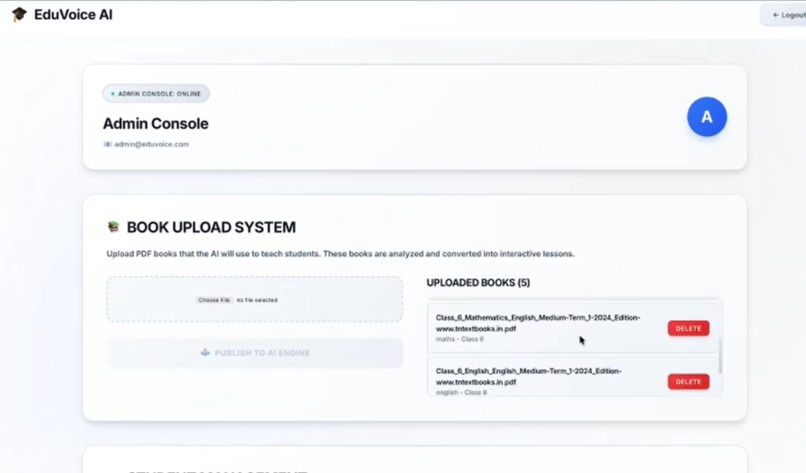Click the 'english - Class 6' label
The width and height of the screenshot is (806, 473).
[x=461, y=392]
